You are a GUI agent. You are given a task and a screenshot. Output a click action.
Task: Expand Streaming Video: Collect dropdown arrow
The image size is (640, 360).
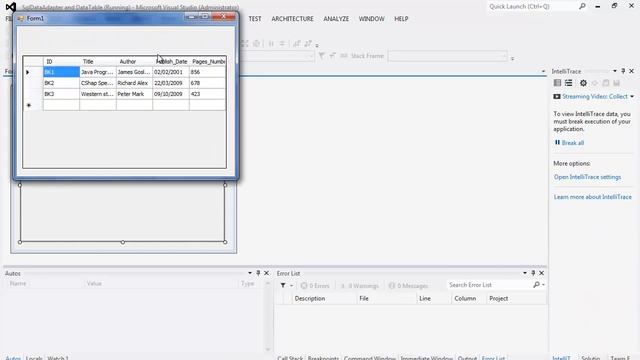click(x=632, y=97)
